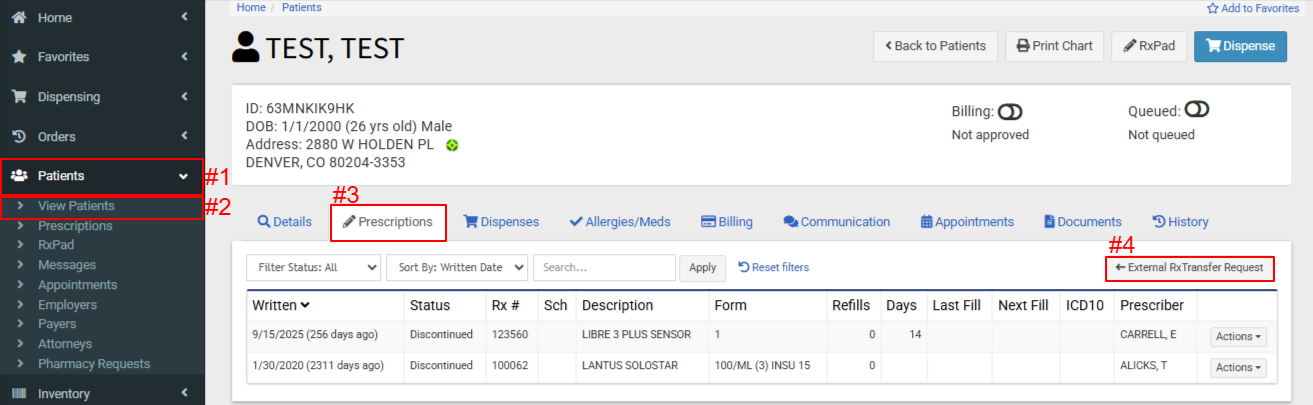1313x405 pixels.
Task: Click the LANTUS SOLOSTAR description
Action: click(x=630, y=366)
